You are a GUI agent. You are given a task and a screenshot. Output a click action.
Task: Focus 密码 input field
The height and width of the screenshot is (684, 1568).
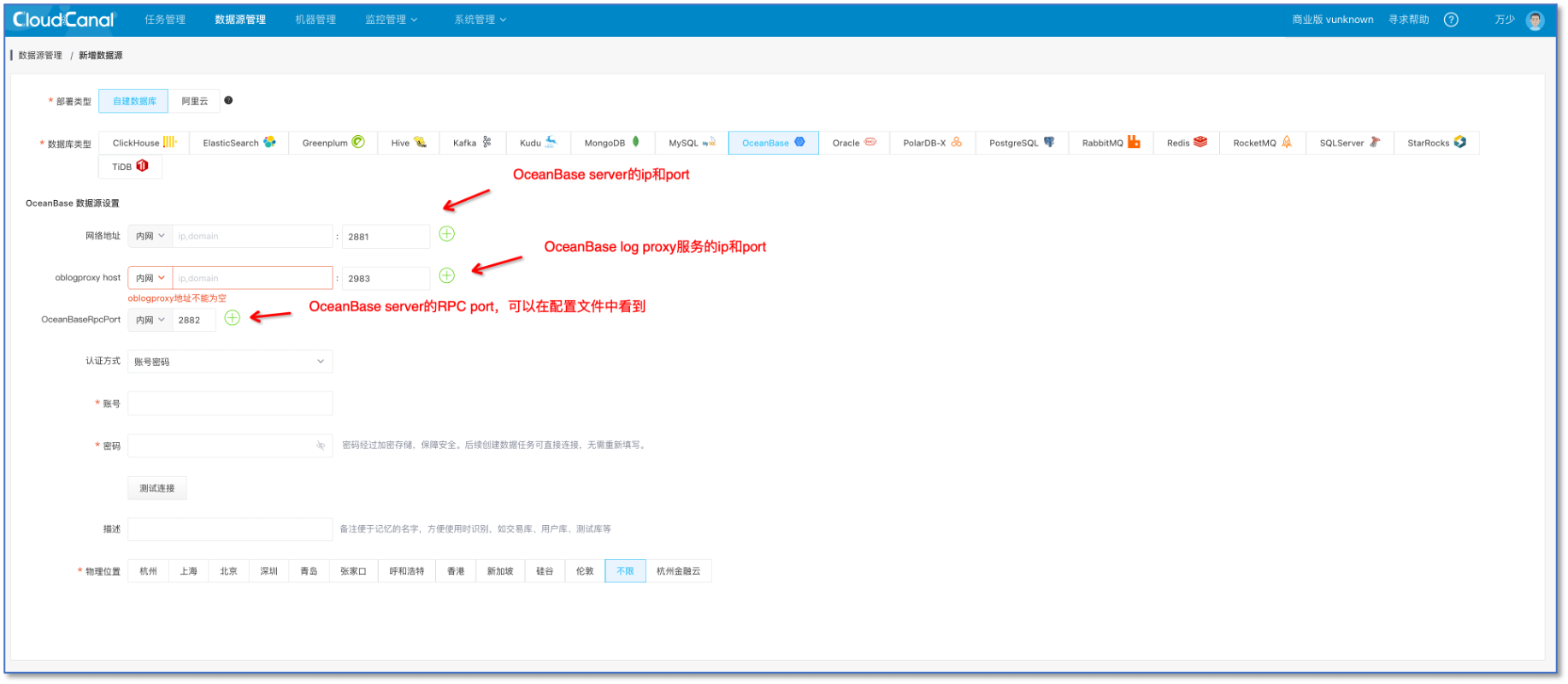230,445
